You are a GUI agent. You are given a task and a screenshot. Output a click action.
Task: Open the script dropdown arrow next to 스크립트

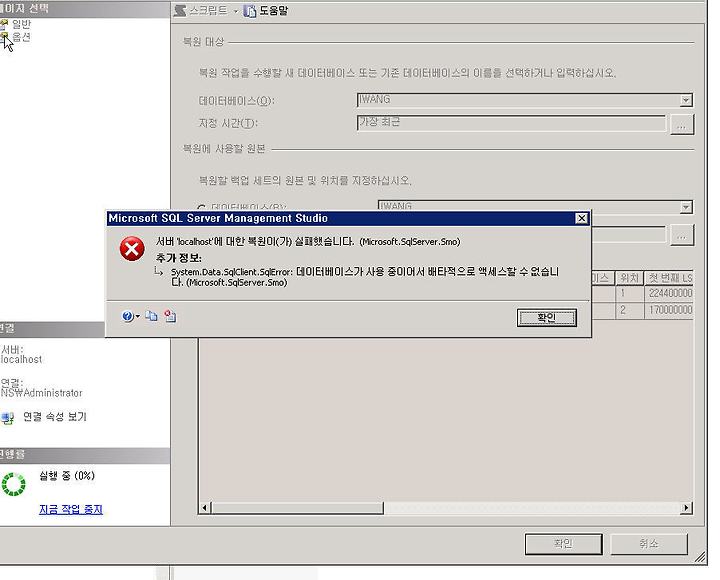(x=236, y=11)
